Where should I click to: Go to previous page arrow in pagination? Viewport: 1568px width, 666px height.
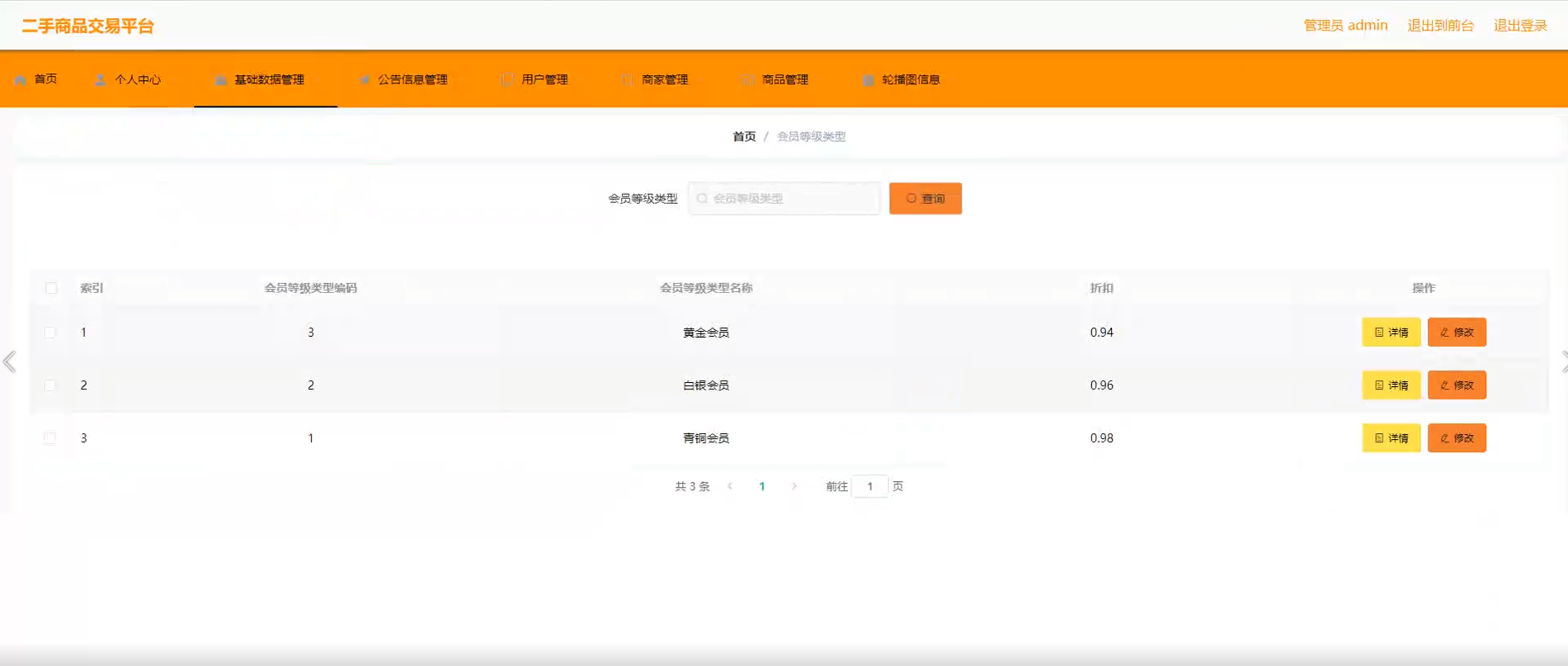[x=730, y=486]
